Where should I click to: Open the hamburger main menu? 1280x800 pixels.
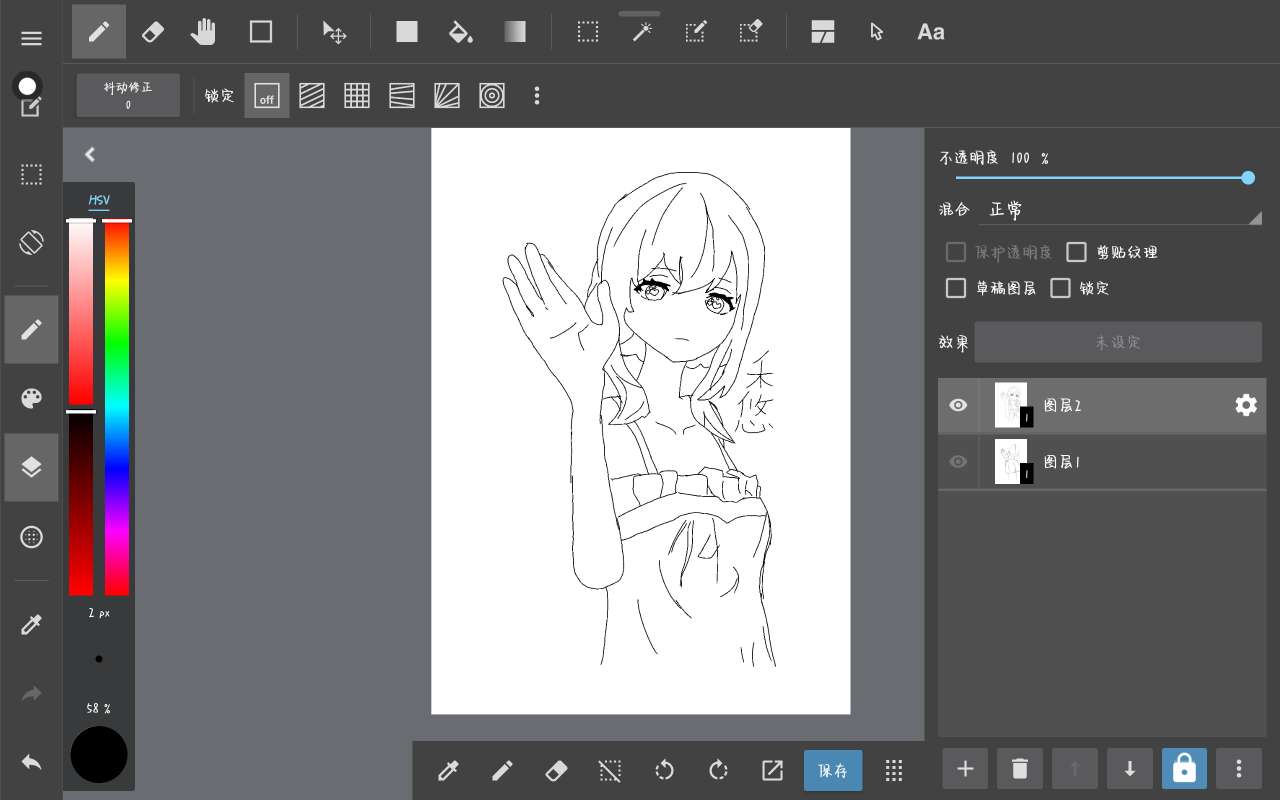coord(31,38)
